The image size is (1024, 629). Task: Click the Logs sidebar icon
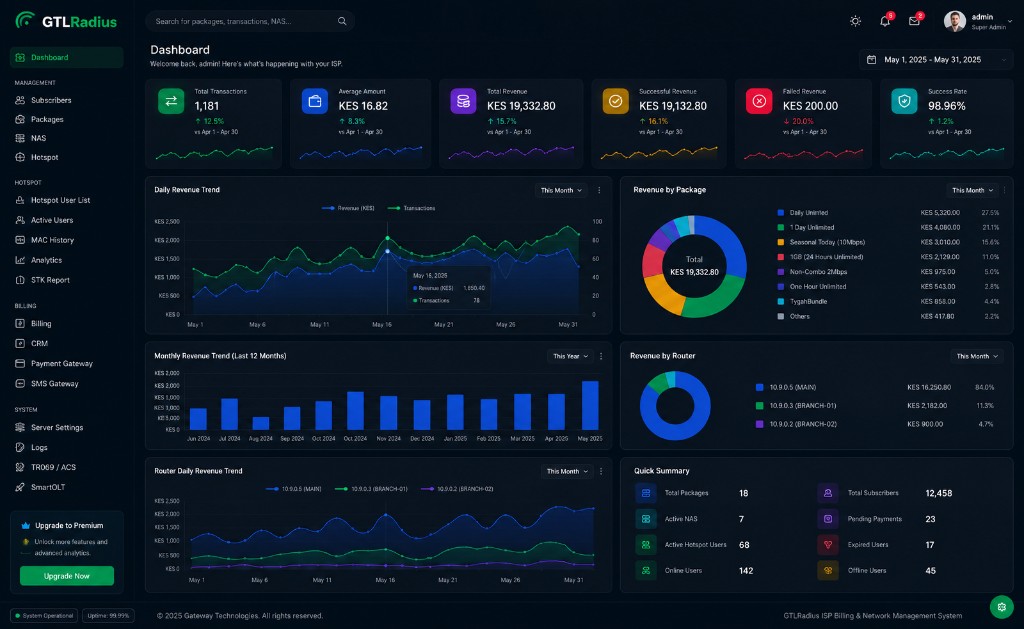tap(20, 447)
